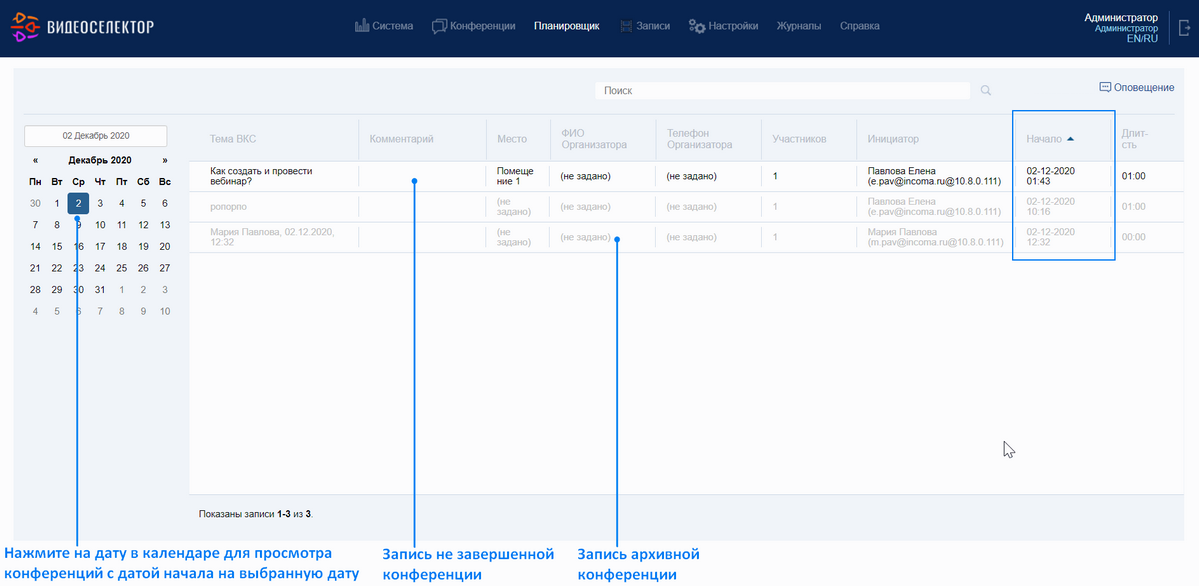
Task: Go to next month in calendar
Action: click(x=164, y=161)
